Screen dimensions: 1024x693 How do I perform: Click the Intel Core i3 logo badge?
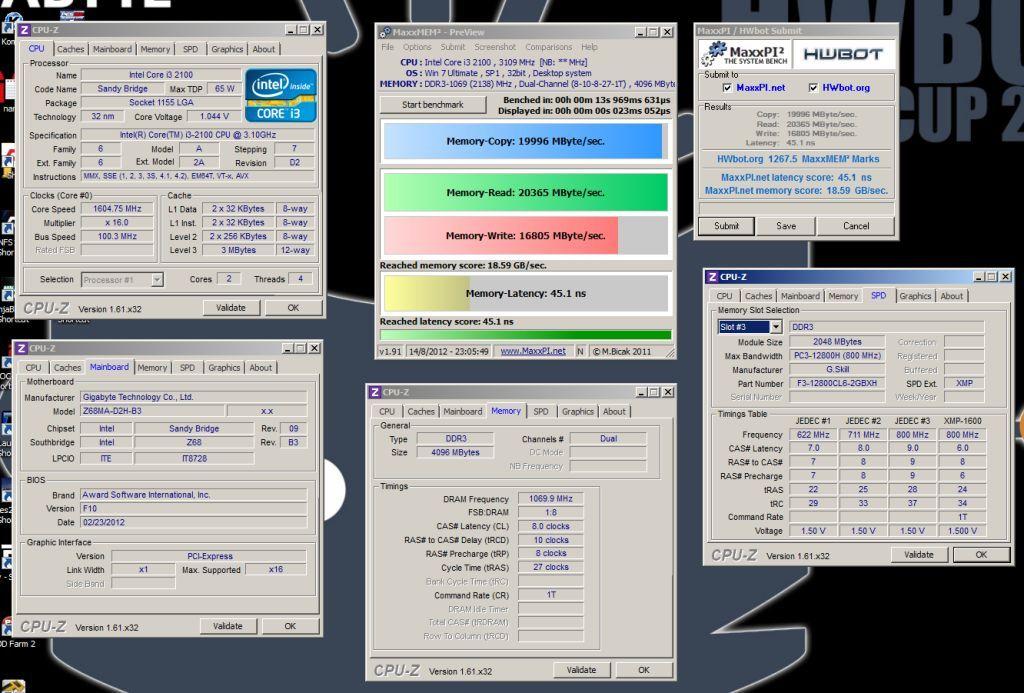point(281,95)
